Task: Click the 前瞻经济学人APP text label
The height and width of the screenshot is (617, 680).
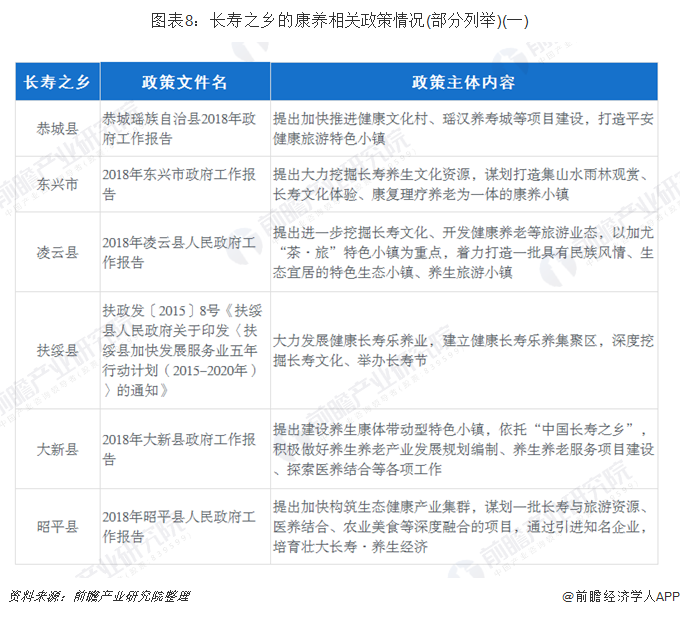Action: [627, 596]
